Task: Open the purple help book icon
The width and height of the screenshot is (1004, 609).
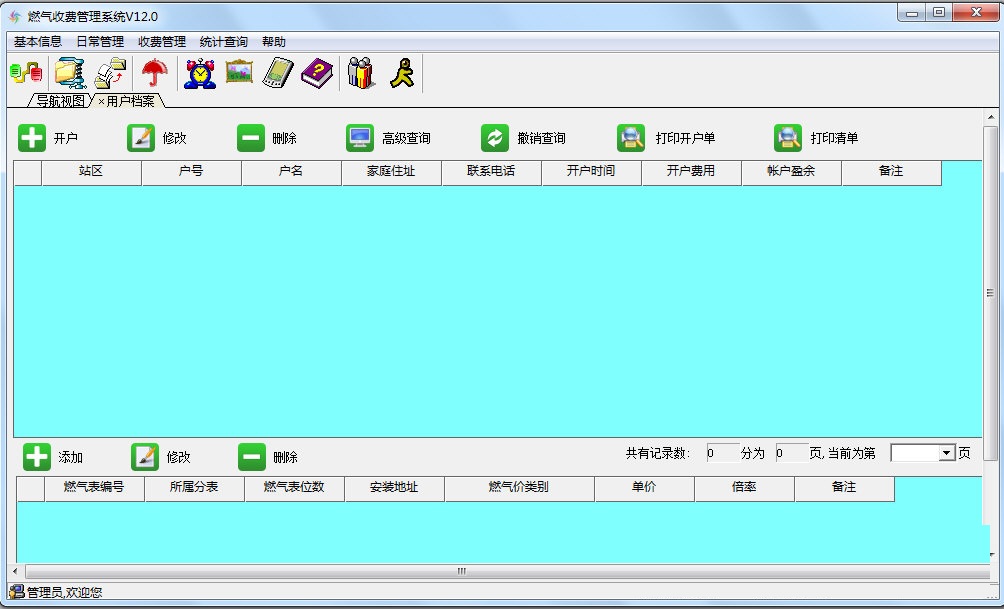Action: tap(316, 72)
